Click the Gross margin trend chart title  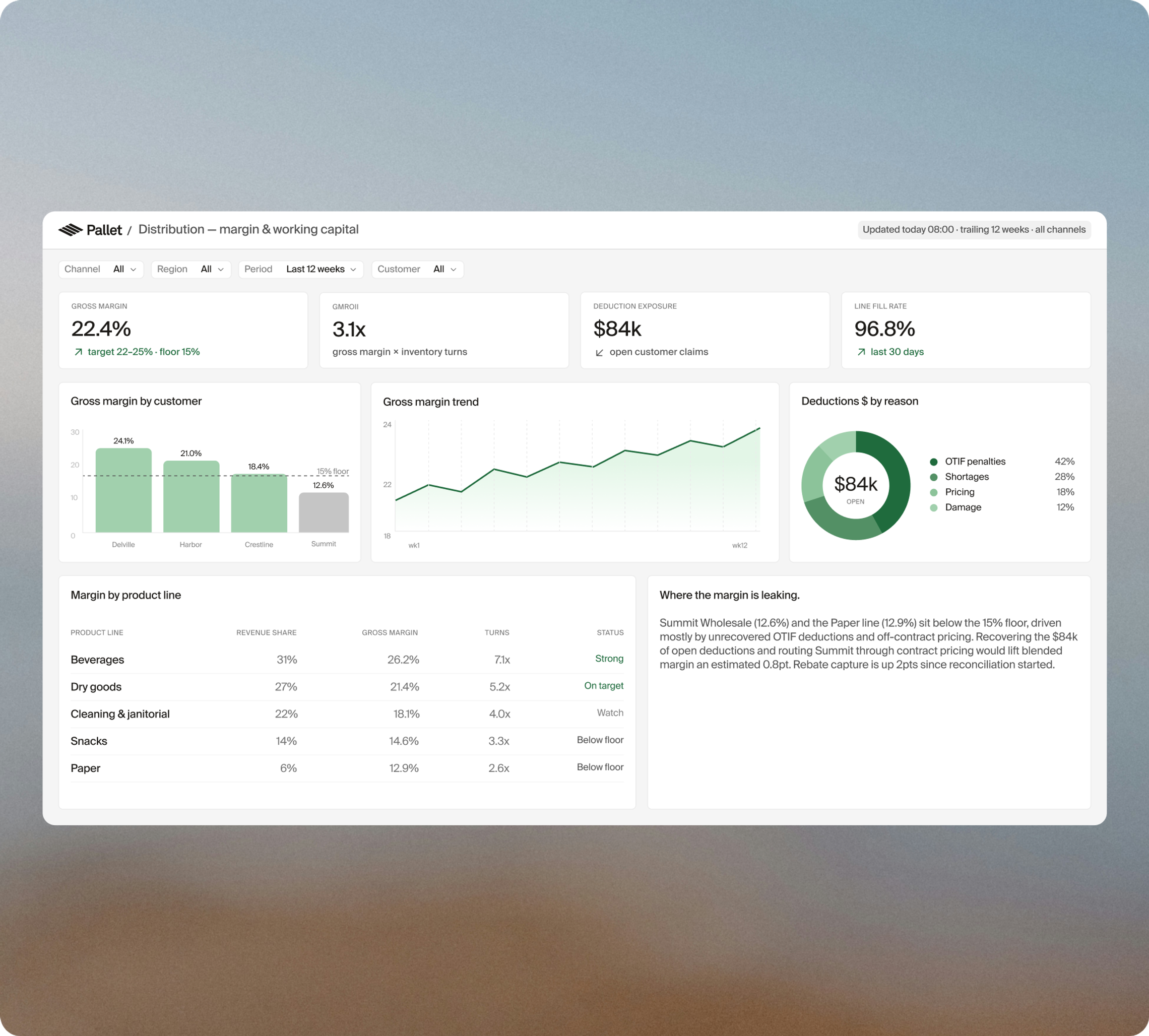pos(430,402)
